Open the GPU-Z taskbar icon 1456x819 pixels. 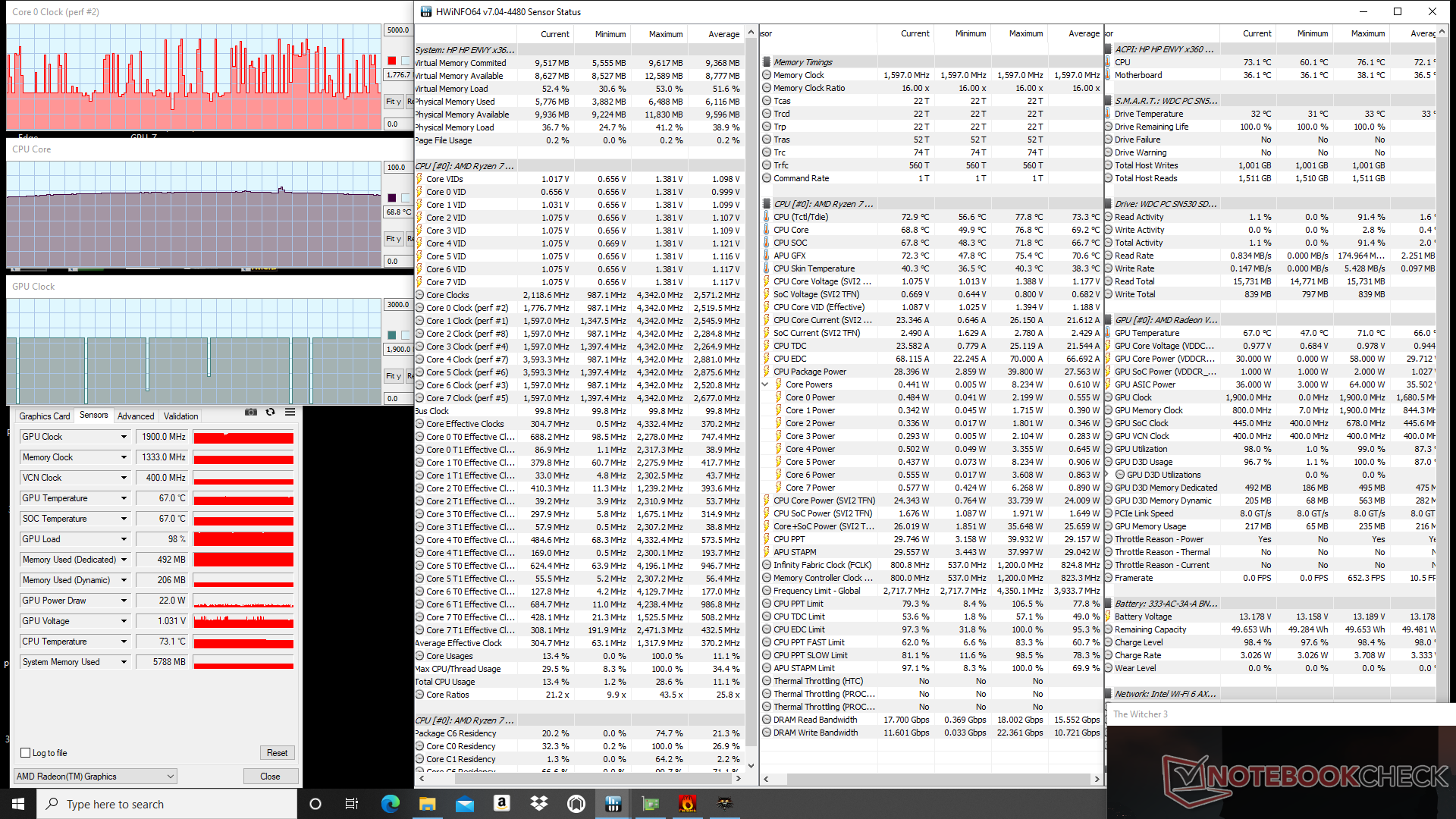click(651, 804)
